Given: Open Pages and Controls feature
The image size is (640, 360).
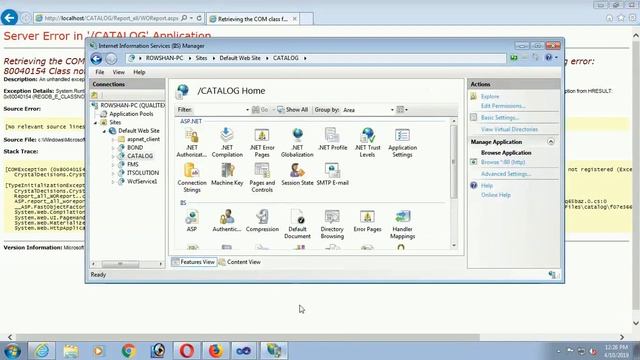Looking at the screenshot, I should 262,178.
